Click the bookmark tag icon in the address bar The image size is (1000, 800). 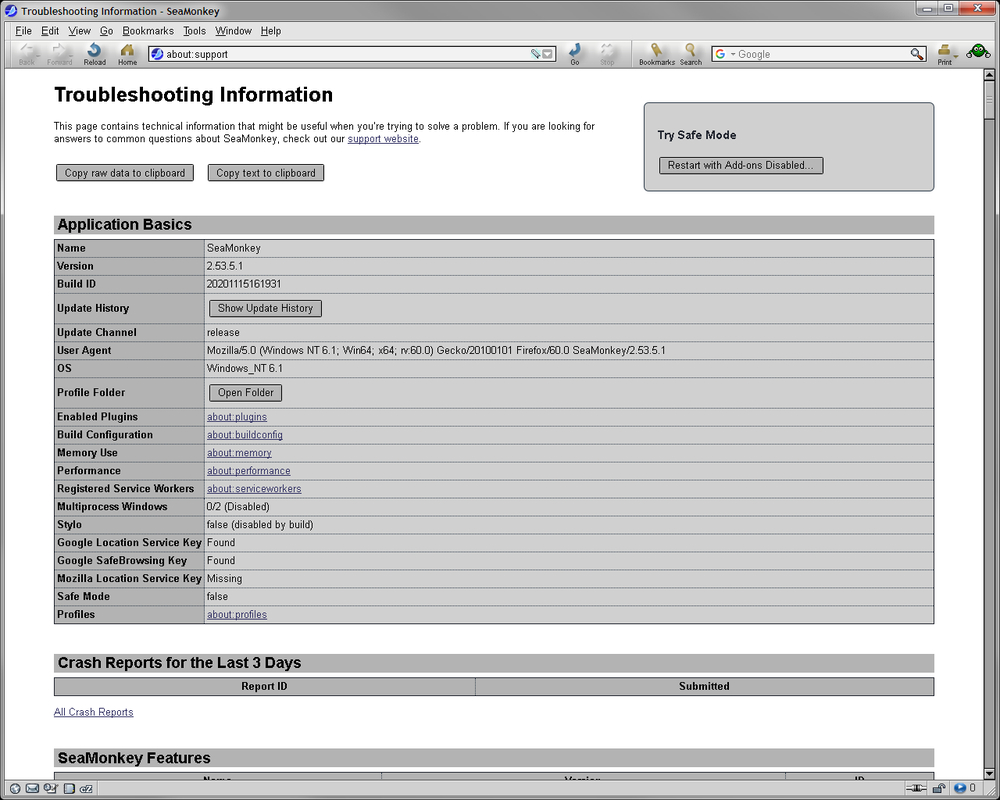pyautogui.click(x=535, y=54)
